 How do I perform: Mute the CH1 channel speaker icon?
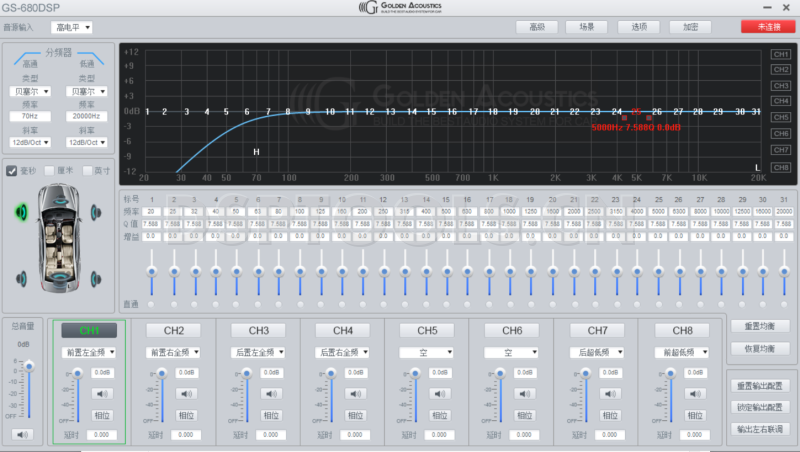pos(103,393)
